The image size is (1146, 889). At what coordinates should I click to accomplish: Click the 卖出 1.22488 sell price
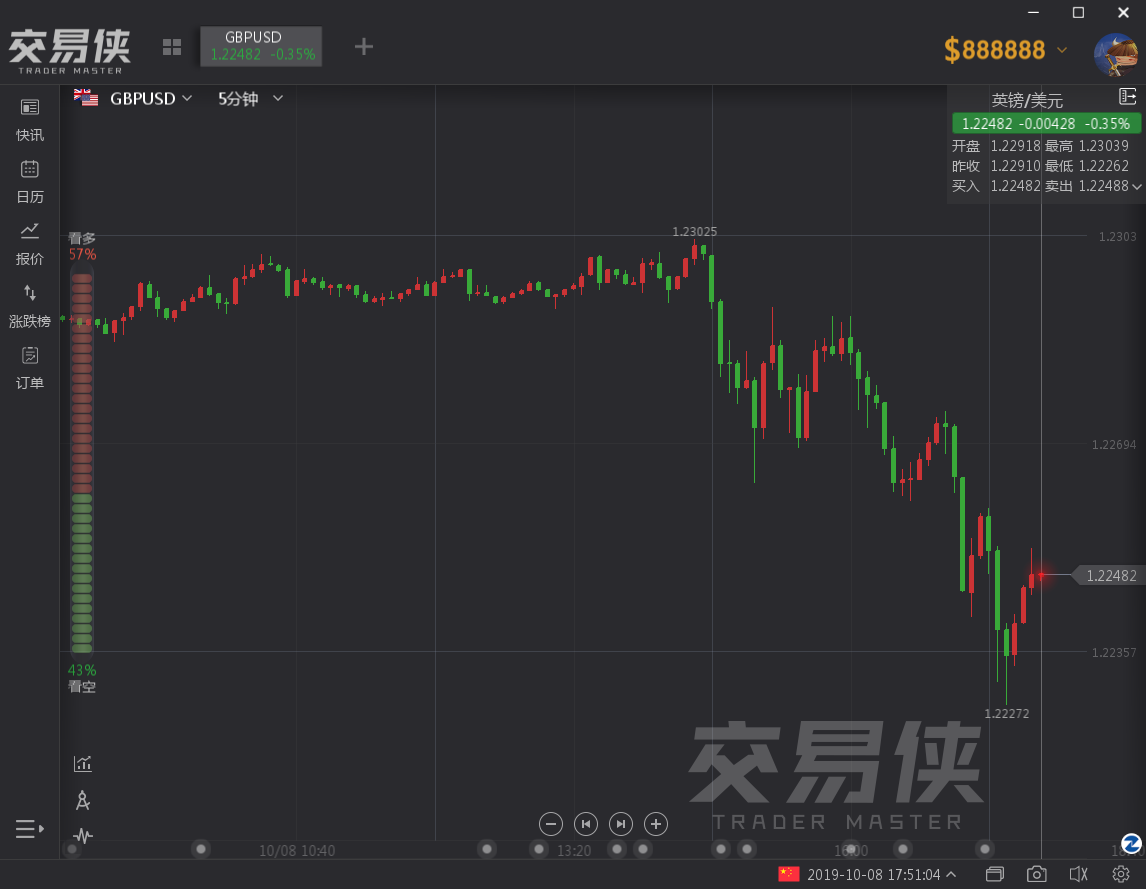1086,186
